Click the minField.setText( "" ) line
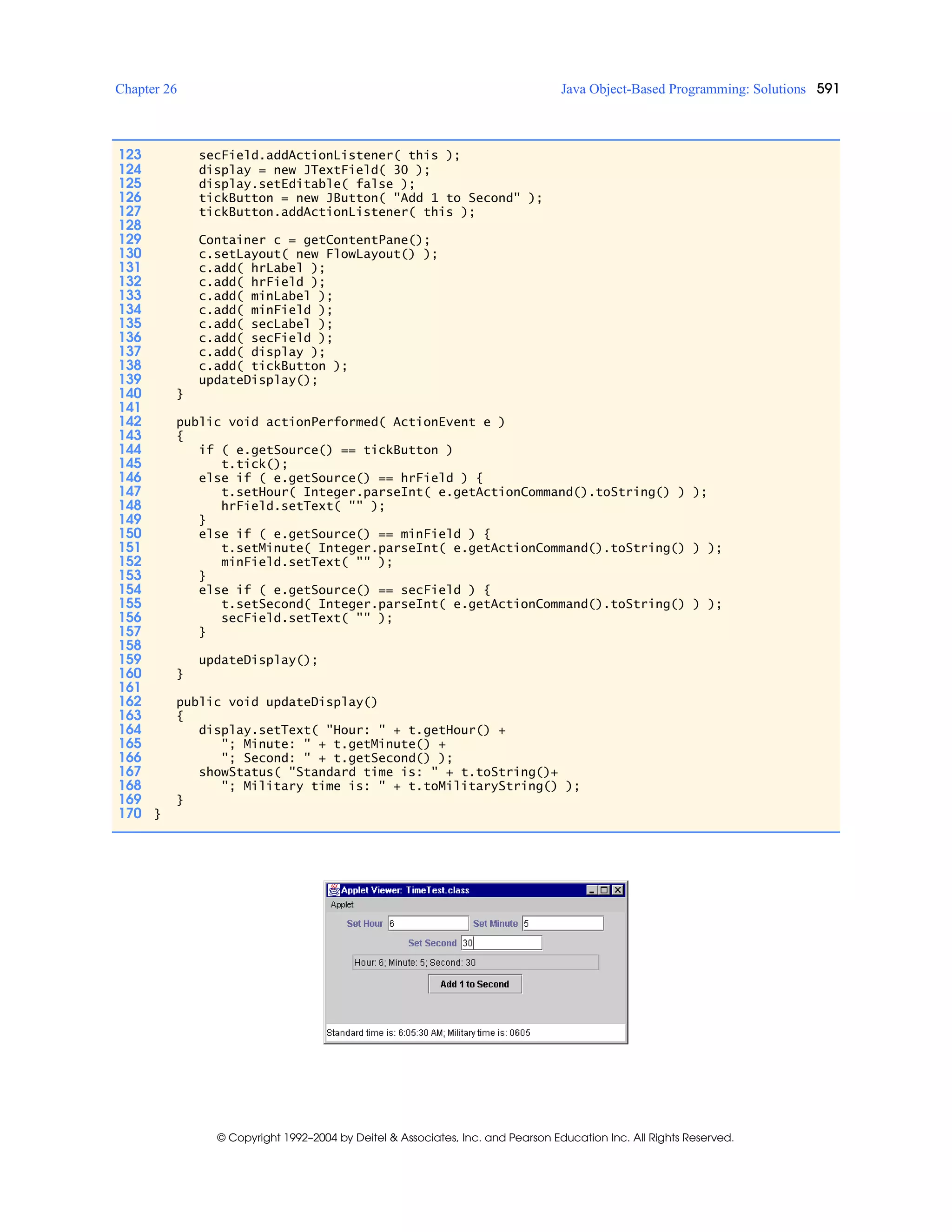The height and width of the screenshot is (1232, 952). (307, 562)
